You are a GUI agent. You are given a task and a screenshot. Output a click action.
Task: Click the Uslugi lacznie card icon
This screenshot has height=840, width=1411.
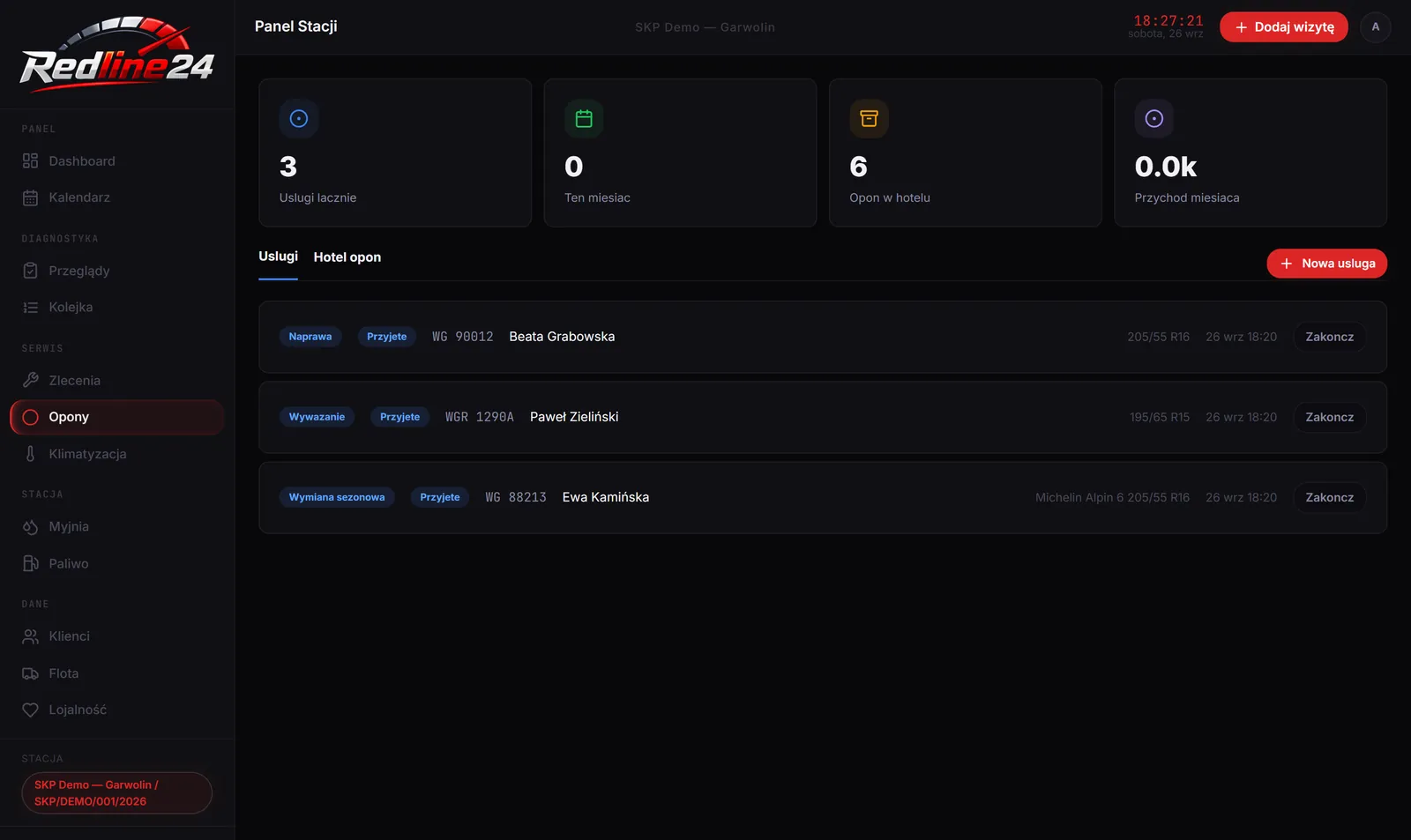(299, 118)
